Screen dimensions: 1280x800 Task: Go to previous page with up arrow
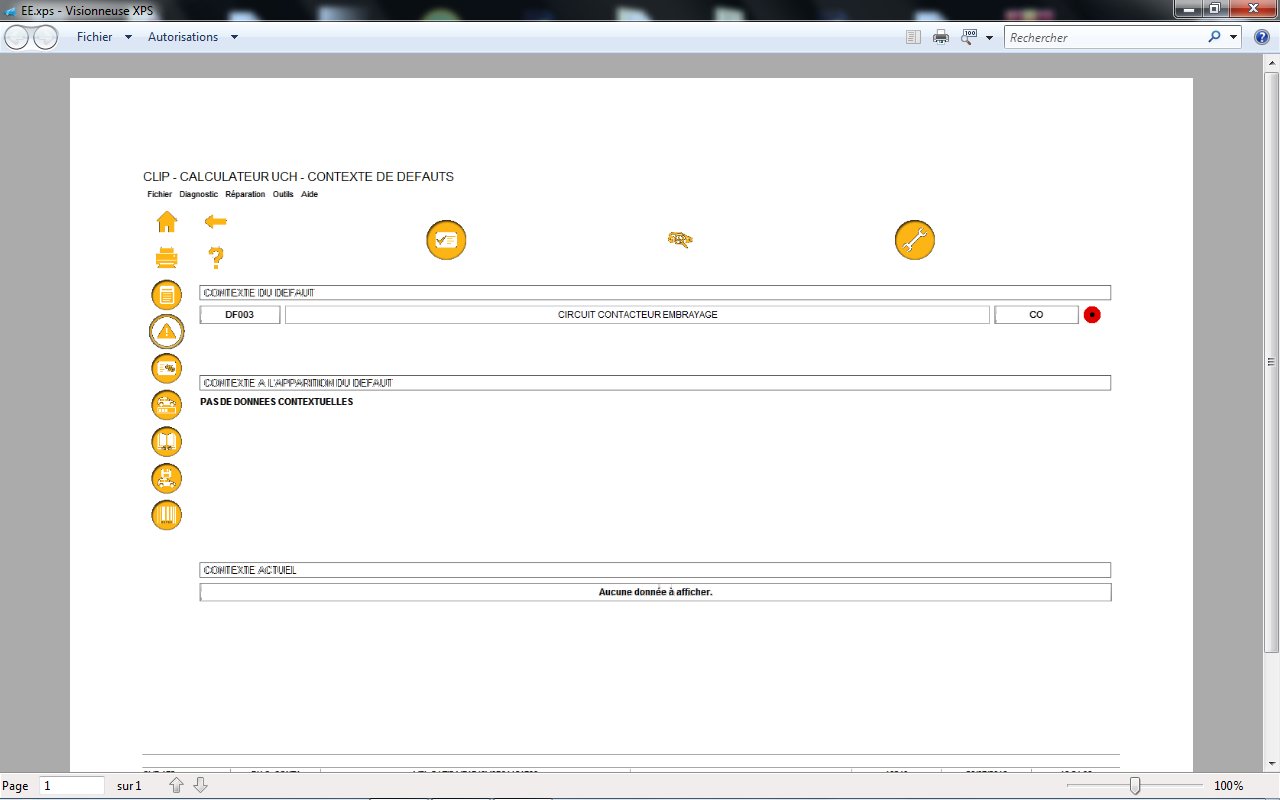(x=177, y=786)
